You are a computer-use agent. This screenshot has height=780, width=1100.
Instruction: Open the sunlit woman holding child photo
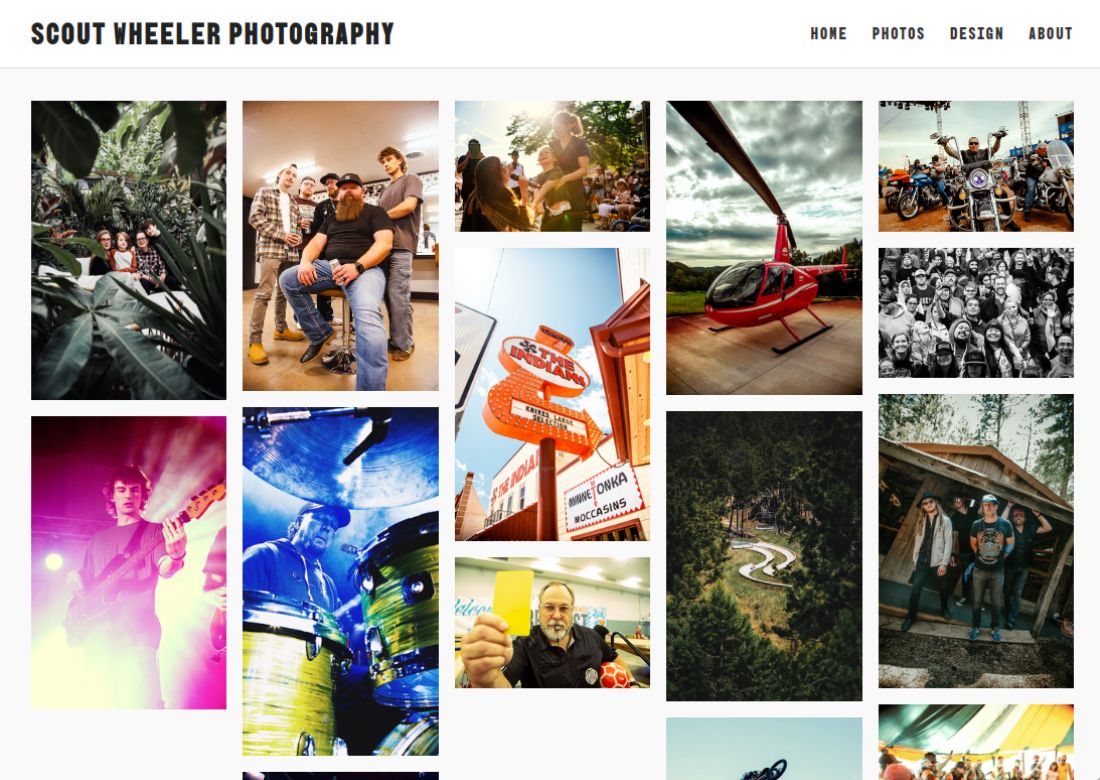click(x=552, y=166)
